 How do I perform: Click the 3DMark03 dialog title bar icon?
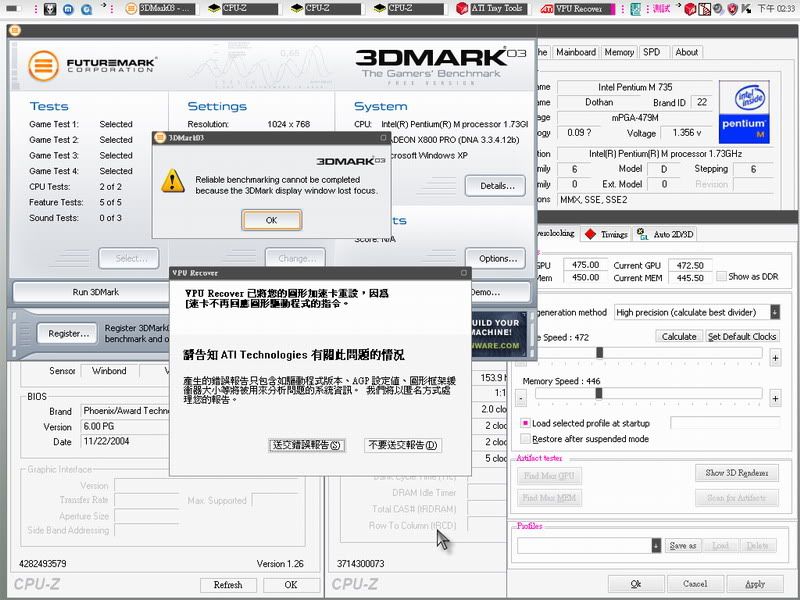coord(160,138)
